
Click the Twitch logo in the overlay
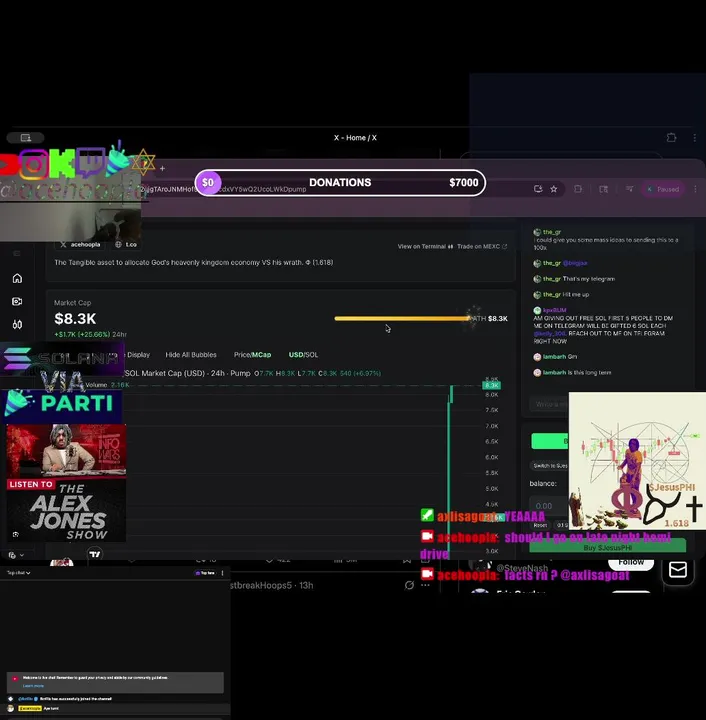point(90,162)
